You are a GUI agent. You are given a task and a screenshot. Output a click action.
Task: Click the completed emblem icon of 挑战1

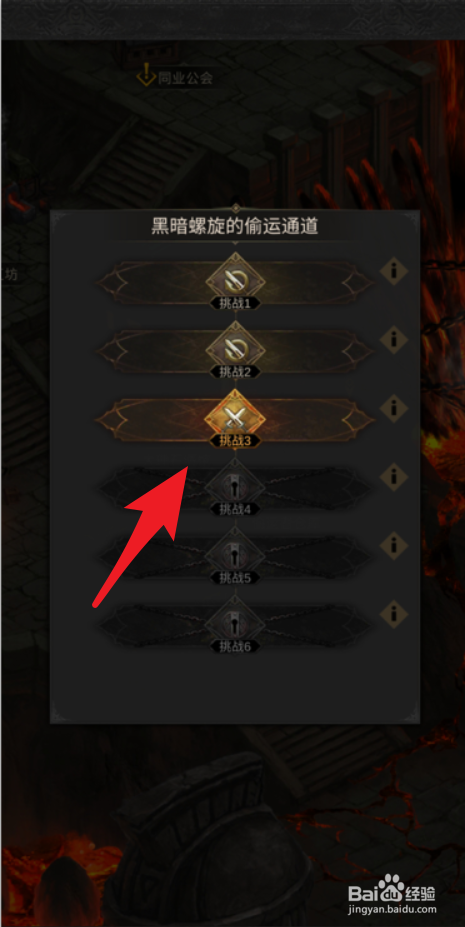point(235,281)
